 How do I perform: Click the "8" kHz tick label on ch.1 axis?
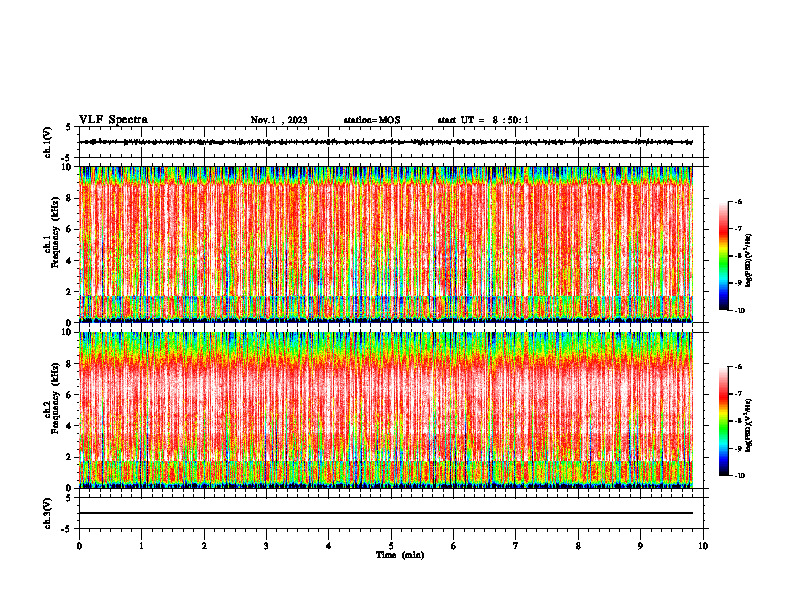pos(70,198)
